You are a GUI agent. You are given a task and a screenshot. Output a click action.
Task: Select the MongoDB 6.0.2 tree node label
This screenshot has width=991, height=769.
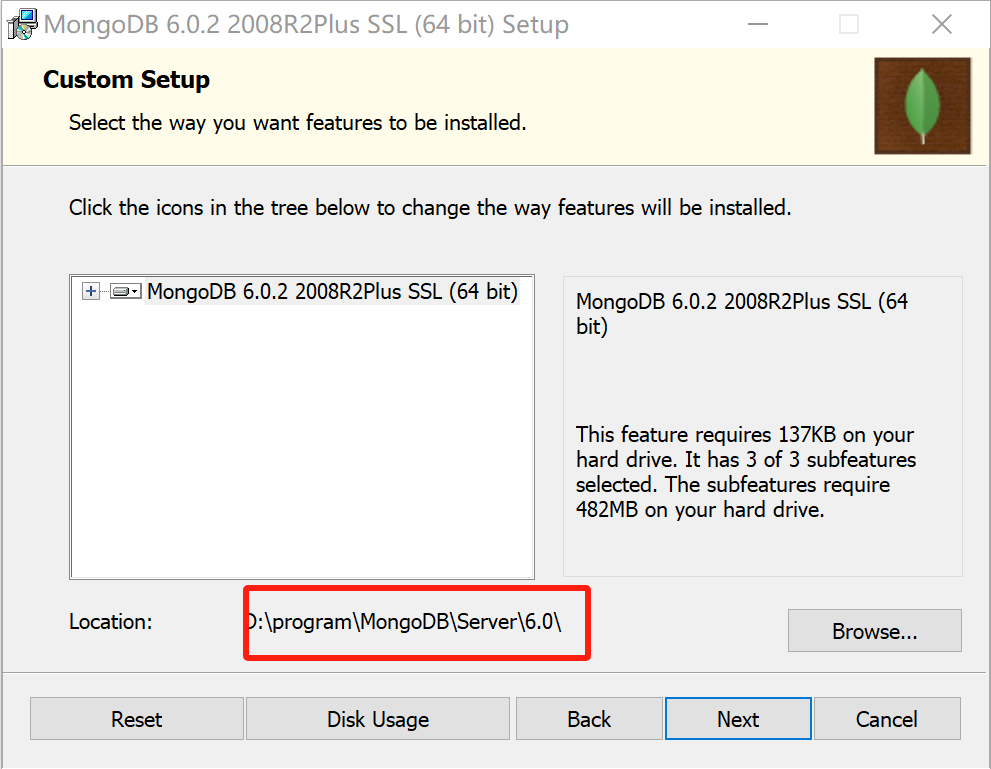[x=333, y=291]
